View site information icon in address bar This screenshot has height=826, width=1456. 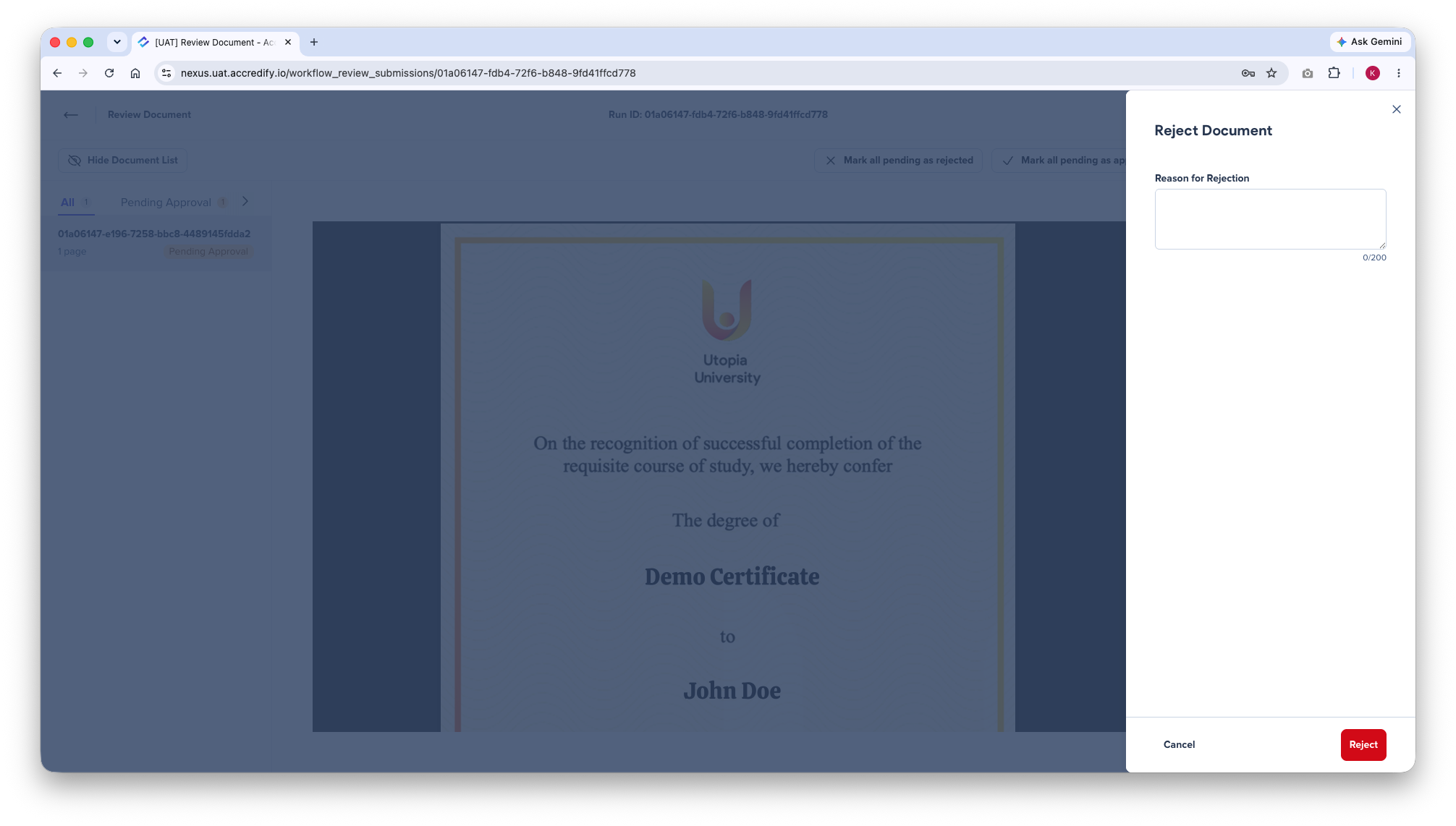coord(166,73)
